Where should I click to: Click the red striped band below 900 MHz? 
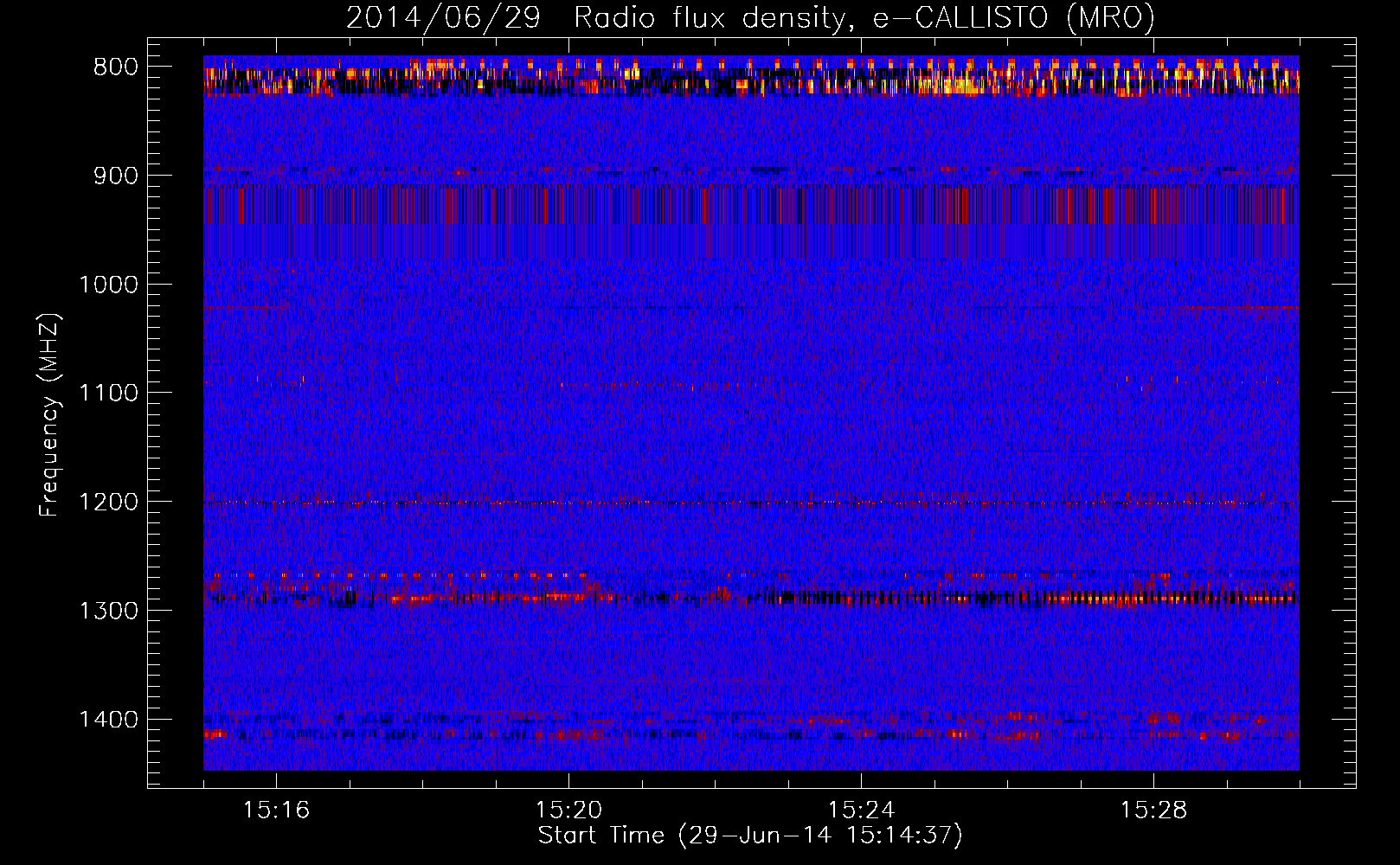point(750,206)
